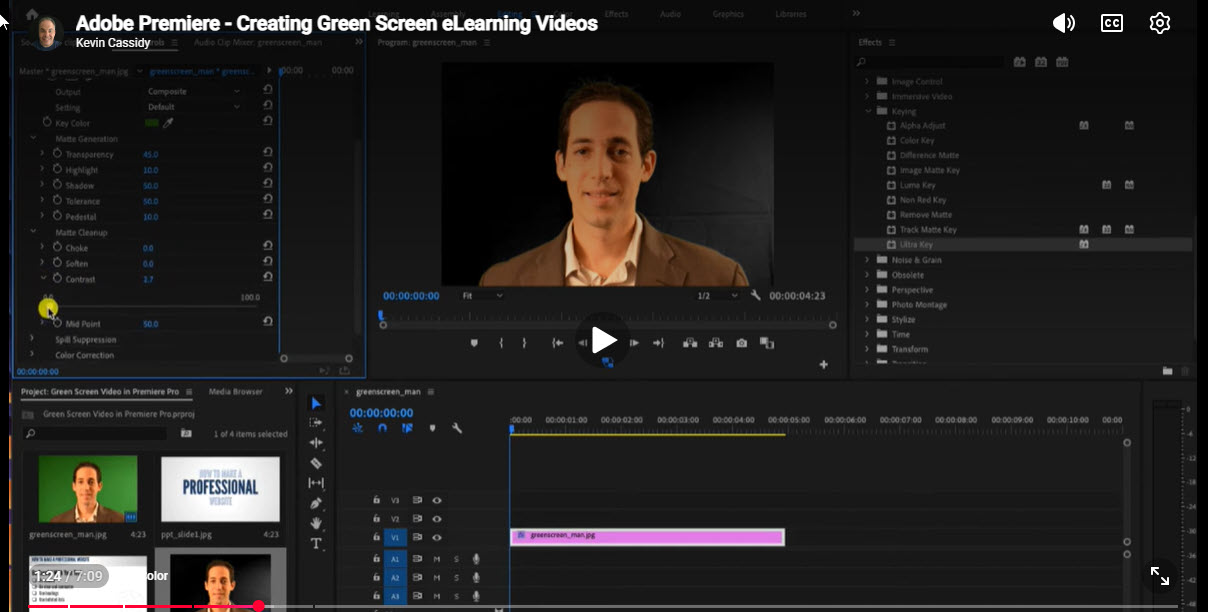Pick the Hand tool
The image size is (1210, 612).
(316, 523)
